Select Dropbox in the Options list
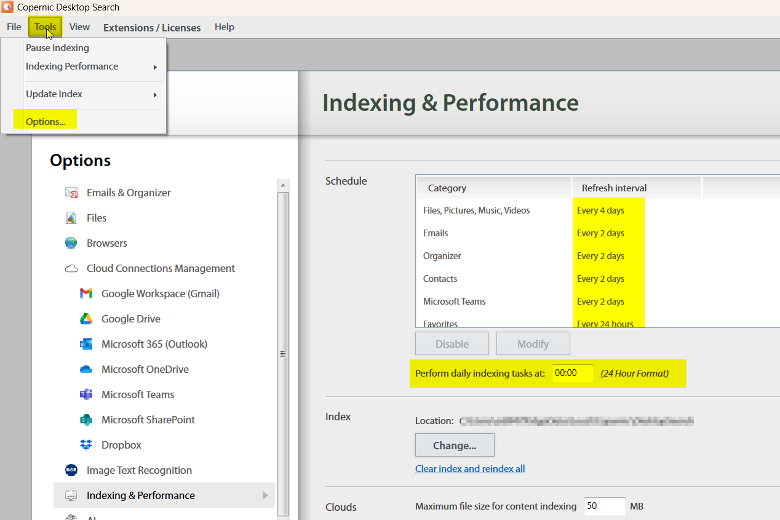Viewport: 780px width, 520px height. (x=121, y=445)
